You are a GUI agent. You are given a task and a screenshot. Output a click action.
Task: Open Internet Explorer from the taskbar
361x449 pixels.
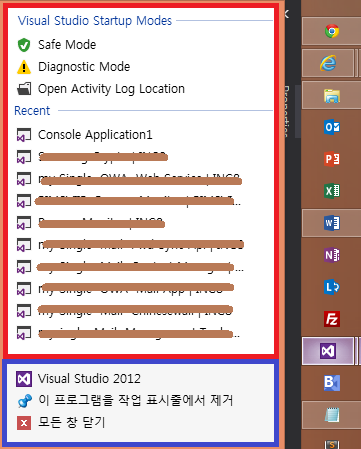[328, 63]
